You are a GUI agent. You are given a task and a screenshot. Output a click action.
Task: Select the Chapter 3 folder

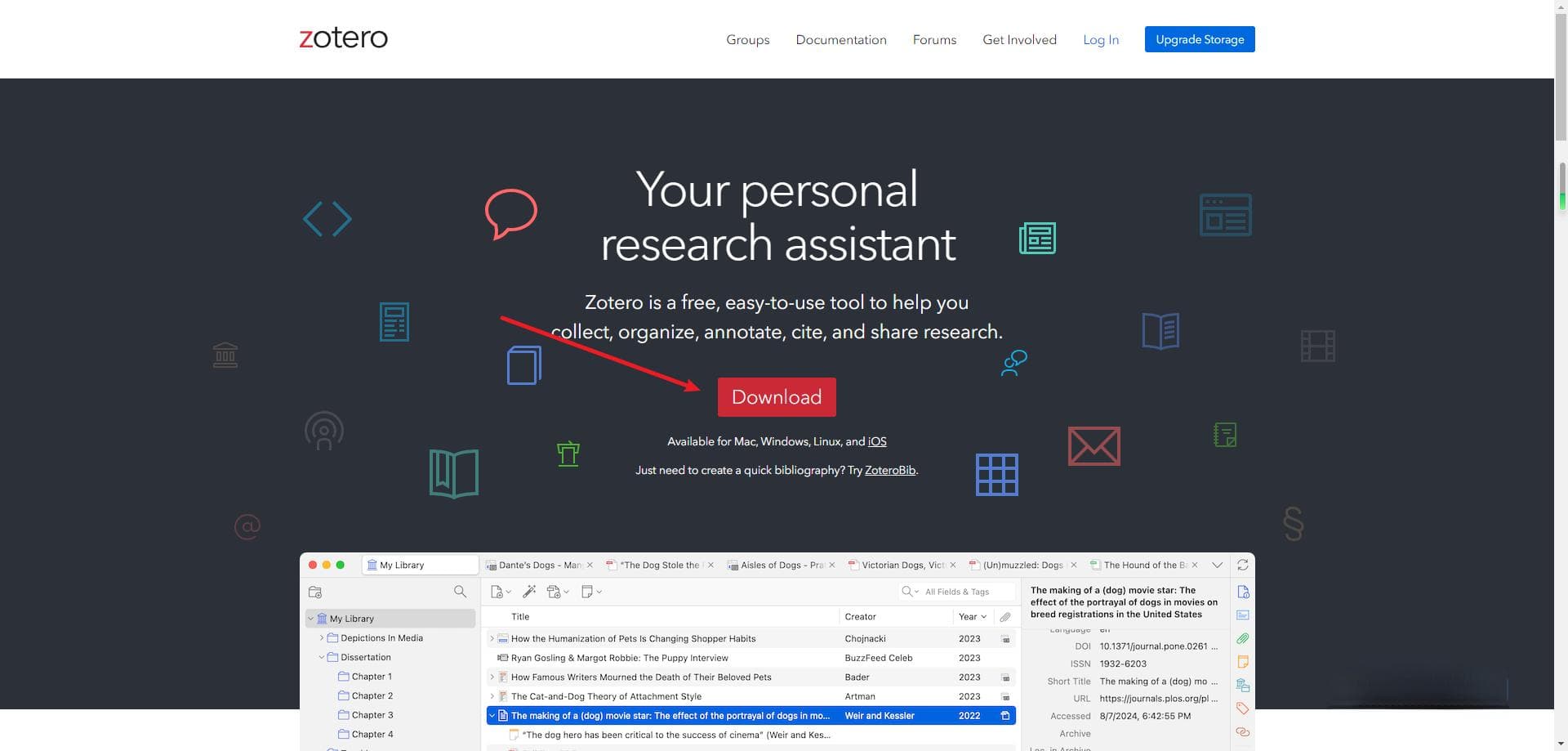(x=372, y=715)
